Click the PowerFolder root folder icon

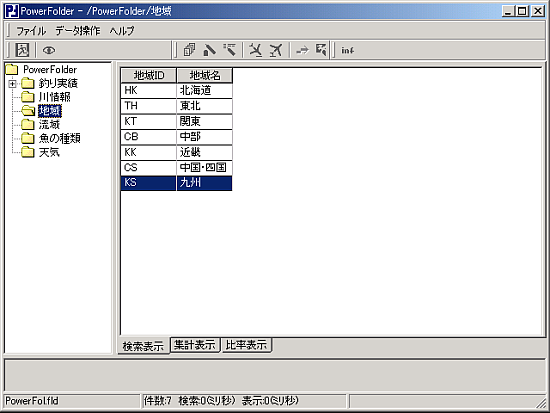click(12, 69)
